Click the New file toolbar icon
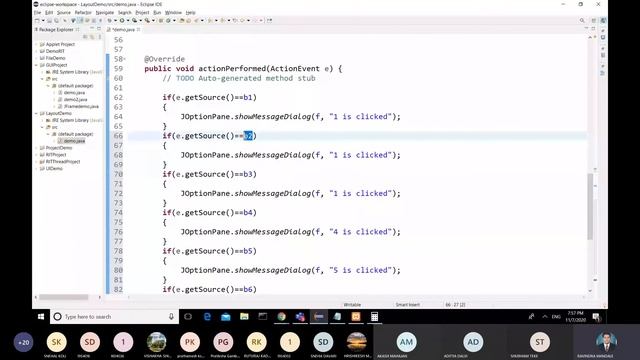The height and width of the screenshot is (360, 640). [x=37, y=20]
